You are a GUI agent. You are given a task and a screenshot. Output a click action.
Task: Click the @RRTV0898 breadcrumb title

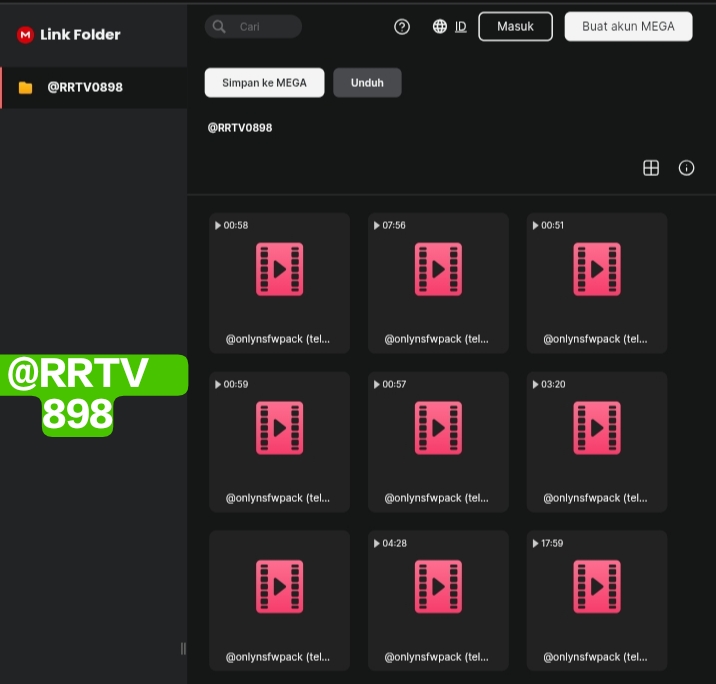point(240,128)
